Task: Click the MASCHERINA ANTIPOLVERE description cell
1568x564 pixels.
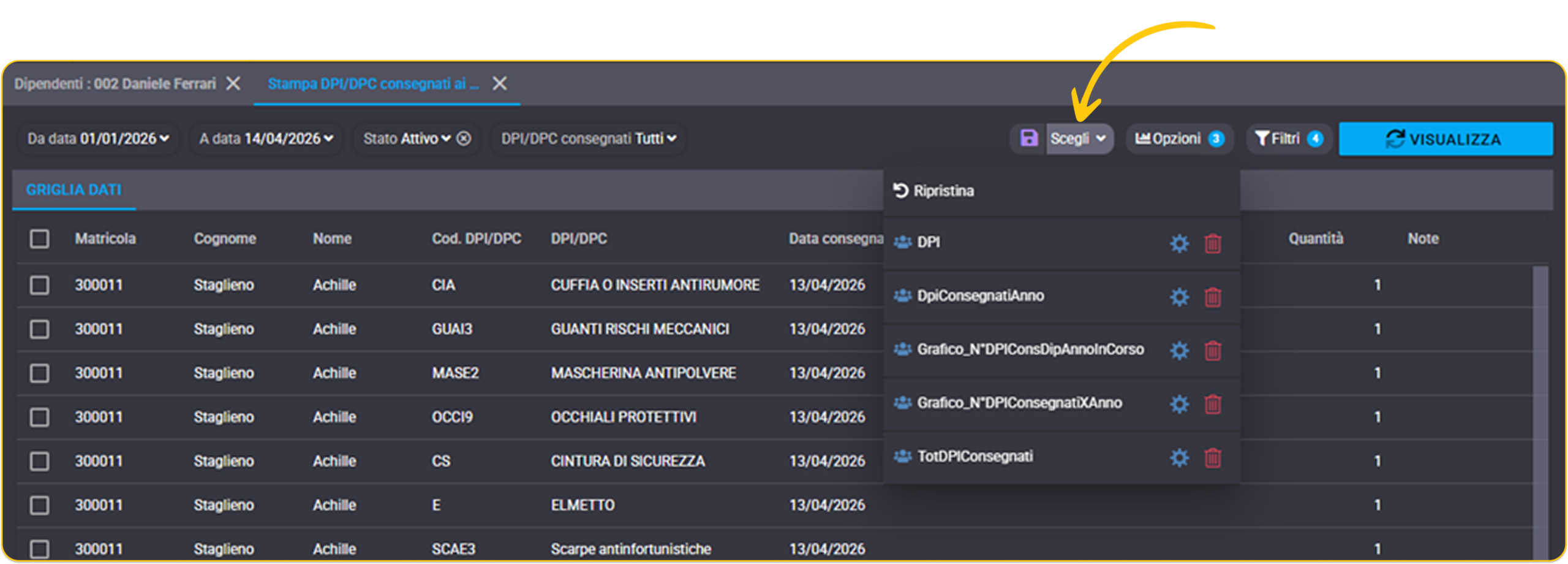Action: pos(643,373)
